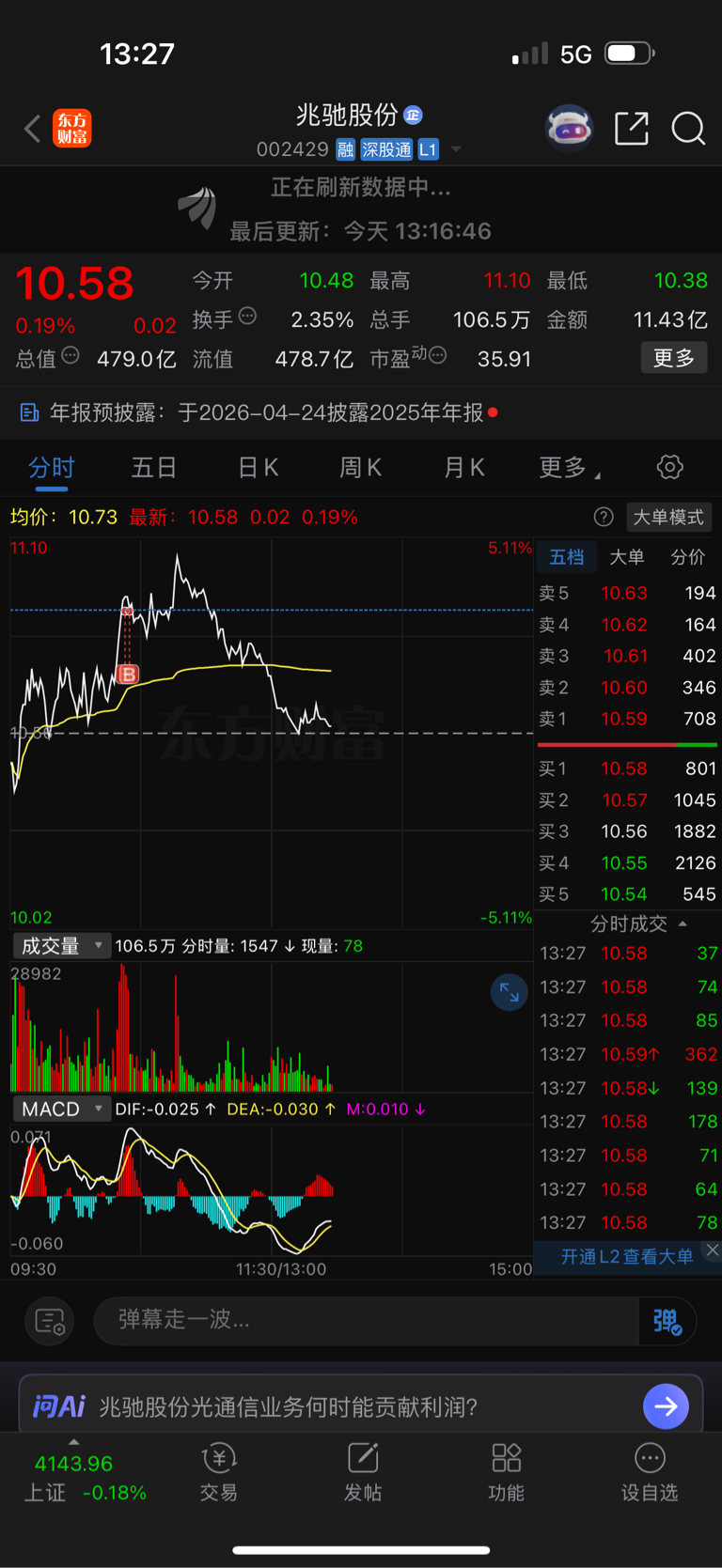The height and width of the screenshot is (1568, 722).
Task: Switch to the 日K tab
Action: (x=258, y=468)
